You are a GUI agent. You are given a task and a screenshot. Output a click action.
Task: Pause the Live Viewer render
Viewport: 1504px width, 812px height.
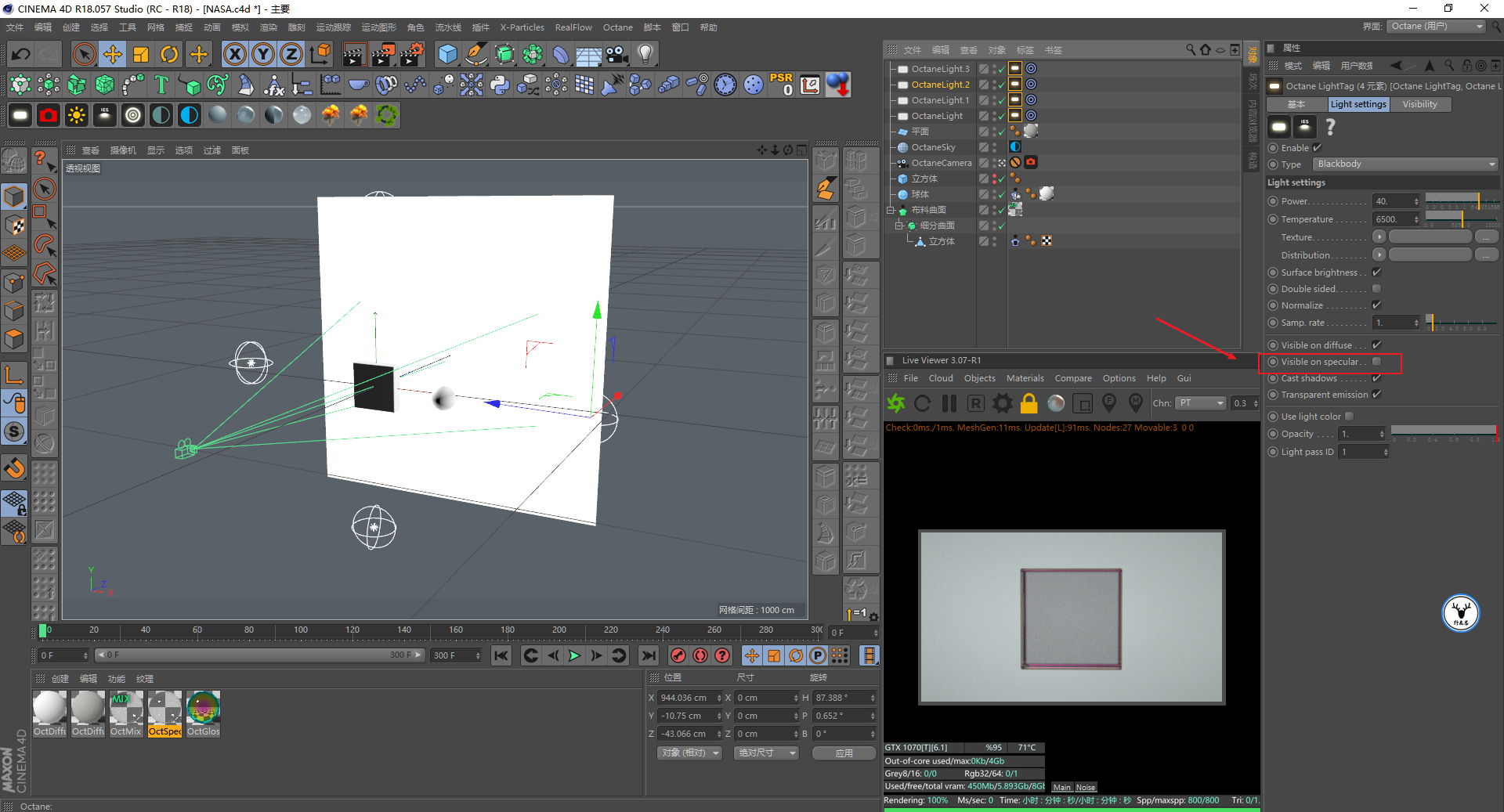pos(949,403)
